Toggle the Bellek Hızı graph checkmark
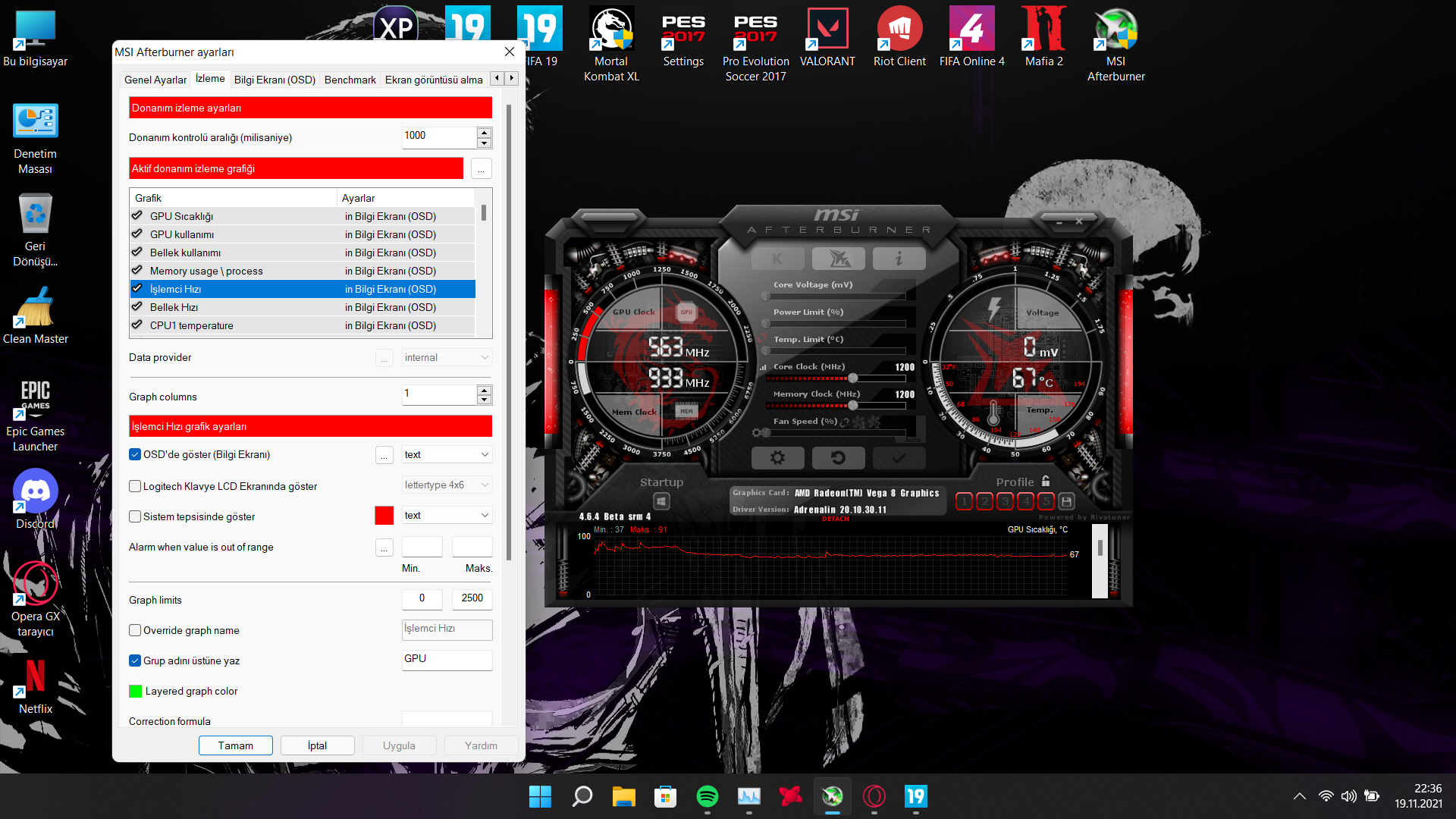 137,306
